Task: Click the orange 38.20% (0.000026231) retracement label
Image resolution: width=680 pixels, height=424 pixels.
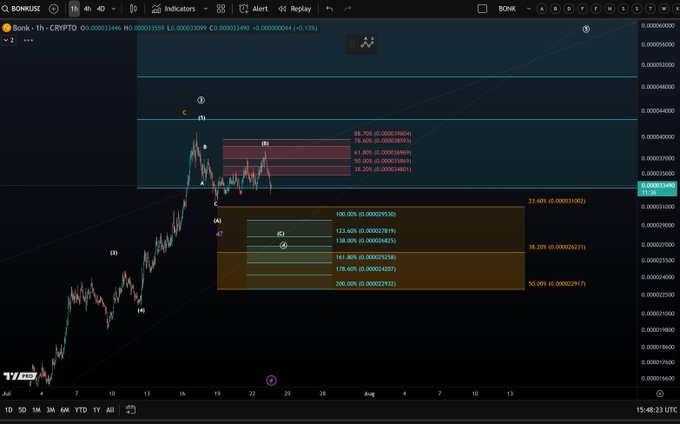Action: tap(557, 247)
